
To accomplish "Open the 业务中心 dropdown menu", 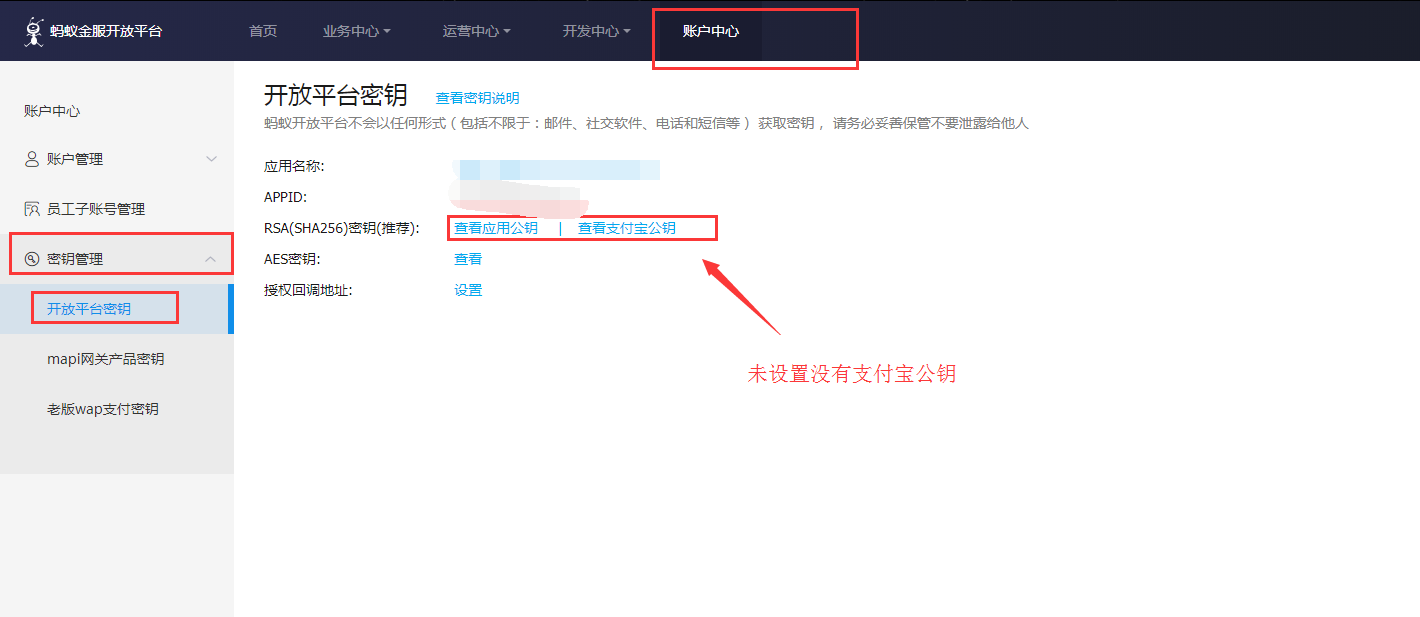I will coord(356,31).
